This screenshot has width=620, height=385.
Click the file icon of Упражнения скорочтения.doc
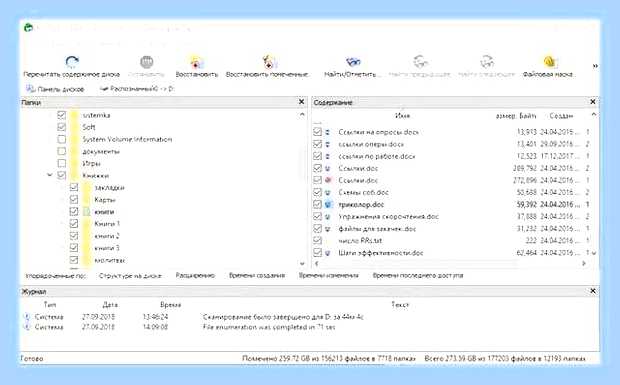[x=328, y=217]
